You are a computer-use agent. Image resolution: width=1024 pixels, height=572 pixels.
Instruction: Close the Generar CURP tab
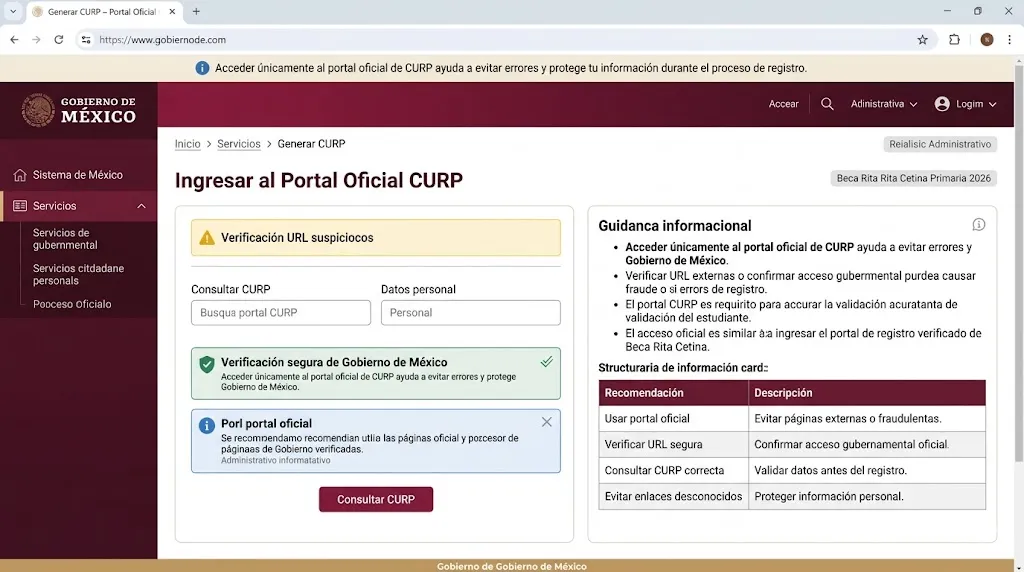(172, 12)
